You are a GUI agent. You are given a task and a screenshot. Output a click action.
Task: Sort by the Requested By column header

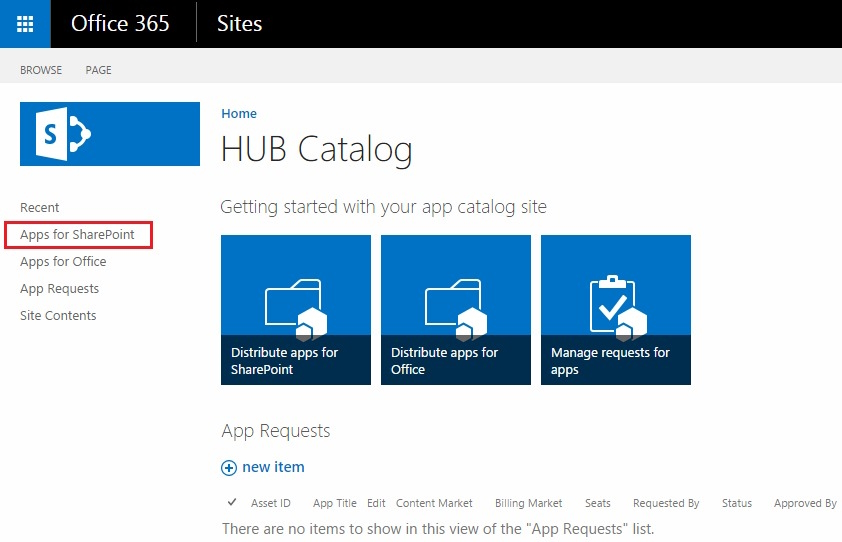[666, 503]
